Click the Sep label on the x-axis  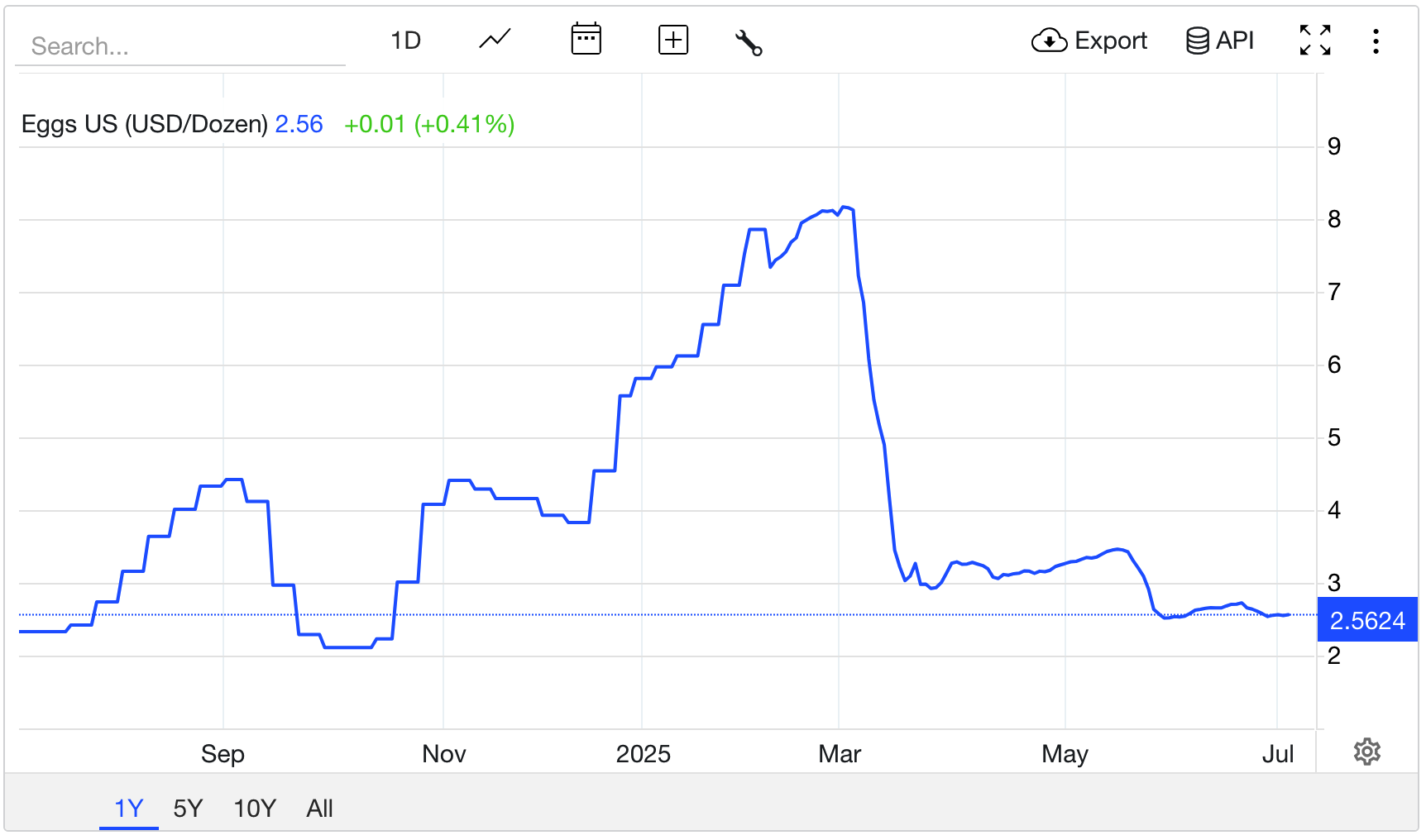tap(223, 754)
